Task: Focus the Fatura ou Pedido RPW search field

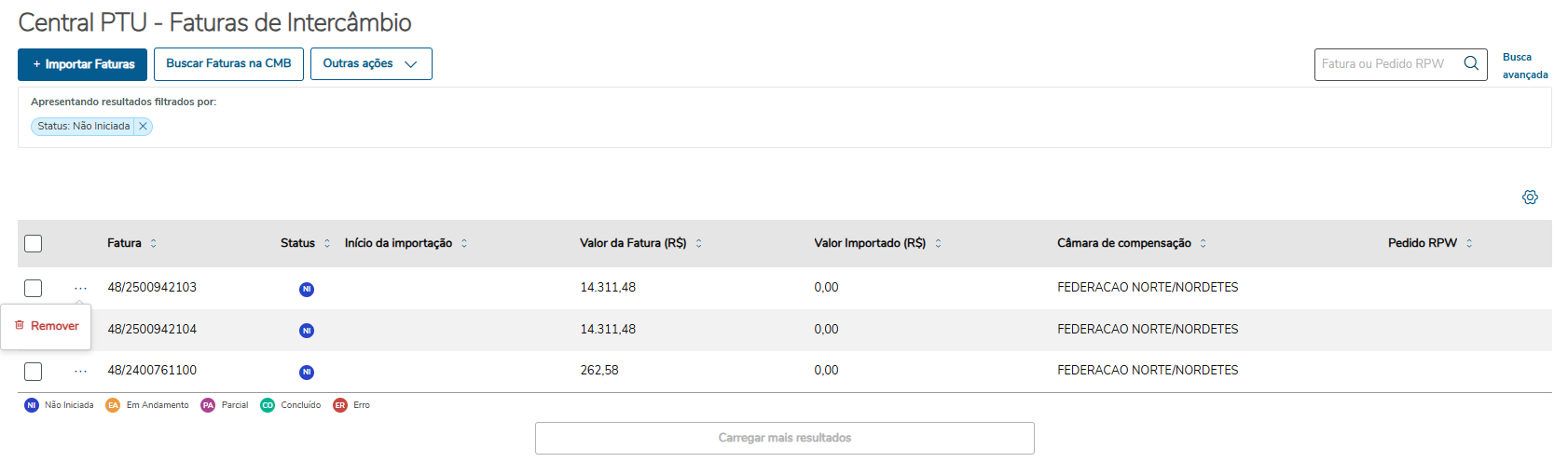Action: [1383, 64]
